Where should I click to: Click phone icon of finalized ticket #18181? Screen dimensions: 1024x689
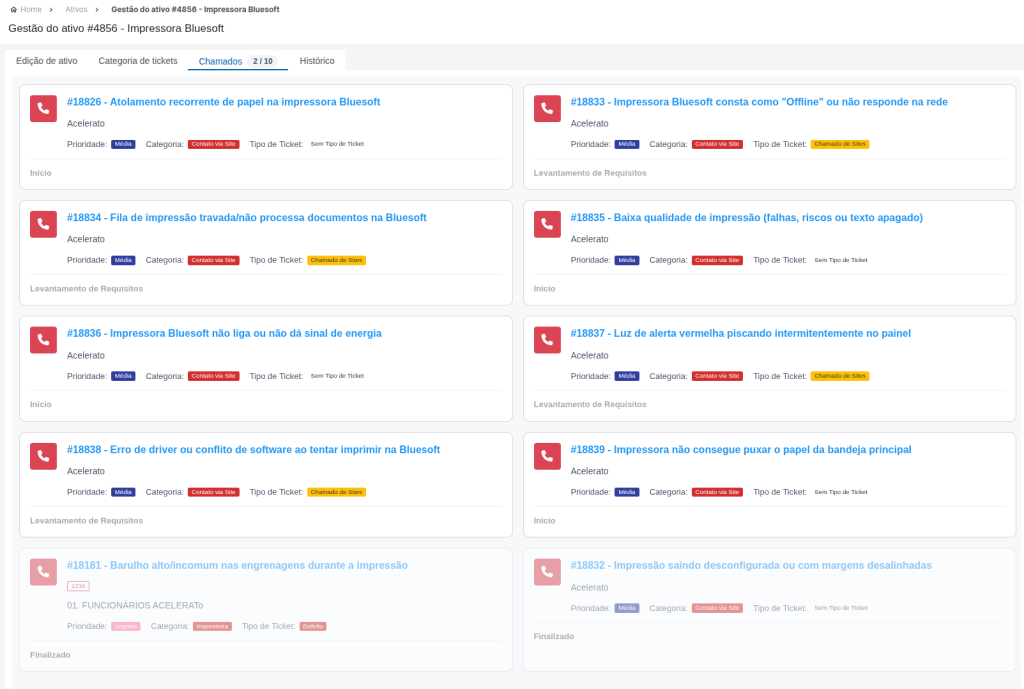click(43, 571)
